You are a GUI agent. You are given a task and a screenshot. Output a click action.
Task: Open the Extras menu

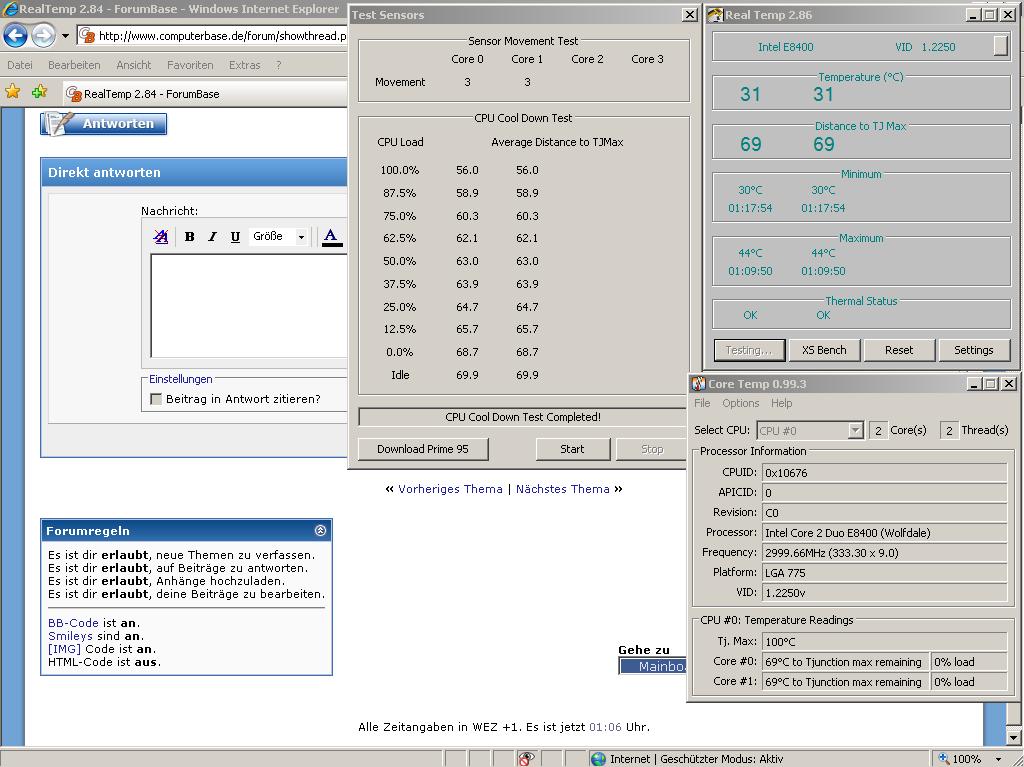(x=244, y=65)
